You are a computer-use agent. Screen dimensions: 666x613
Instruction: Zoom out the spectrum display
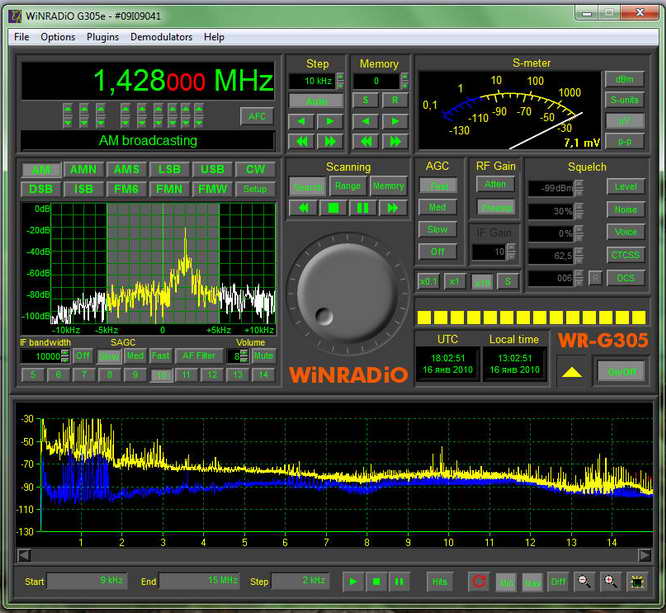pyautogui.click(x=585, y=581)
